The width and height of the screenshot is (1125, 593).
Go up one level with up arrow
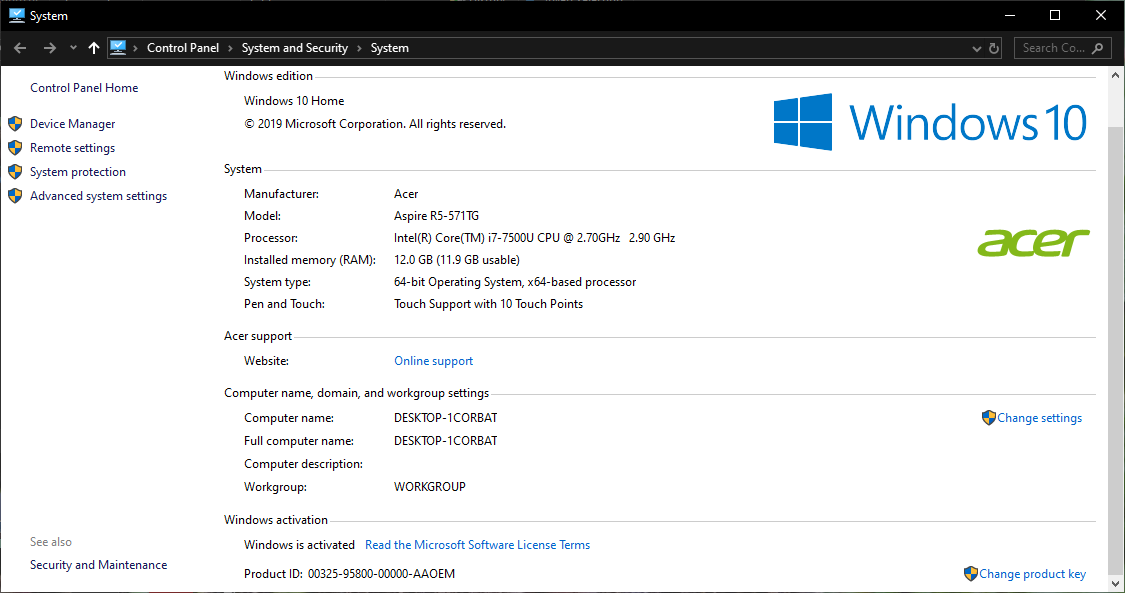pos(94,48)
